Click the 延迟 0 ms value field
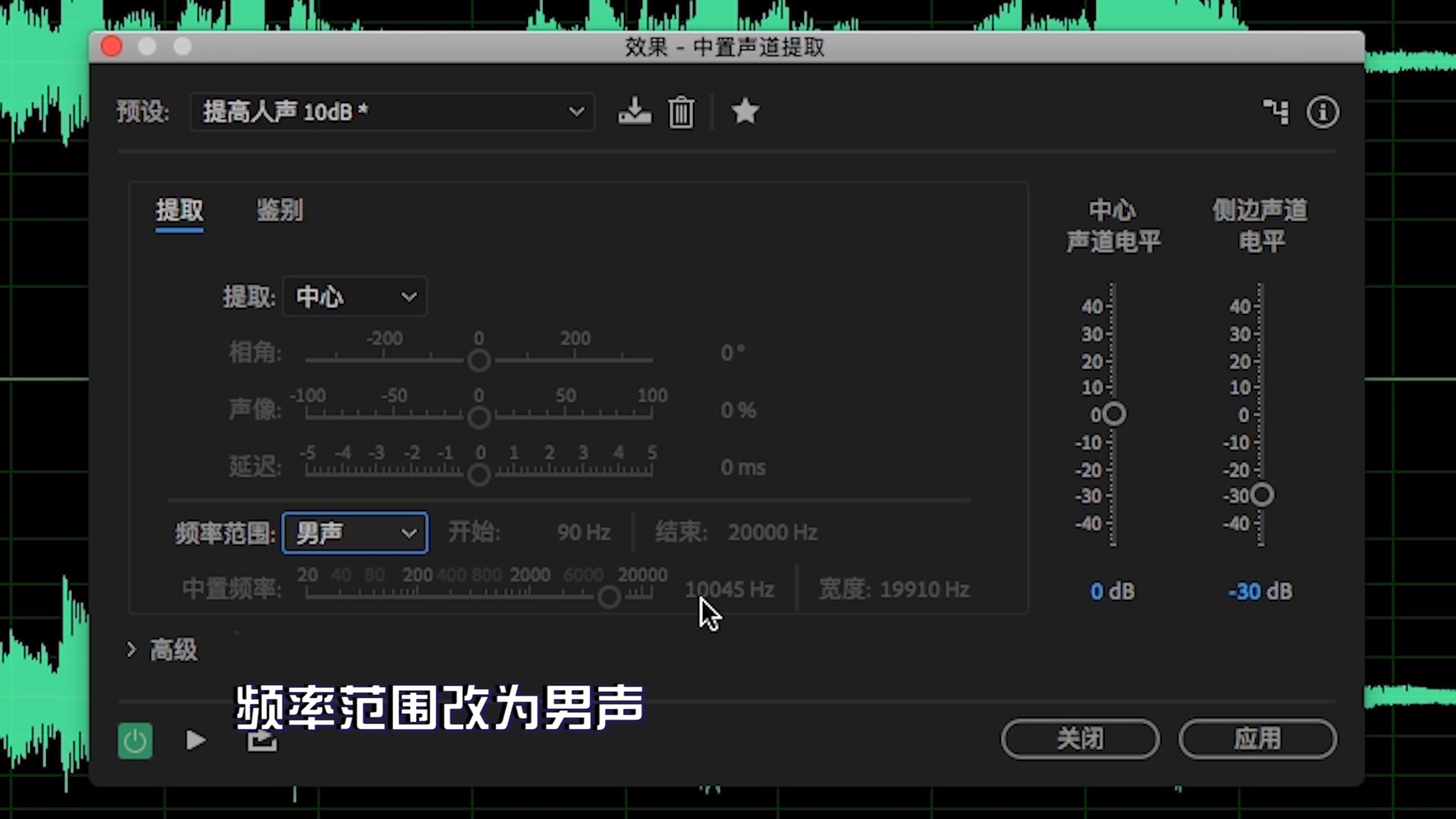Viewport: 1456px width, 819px height. pos(742,467)
